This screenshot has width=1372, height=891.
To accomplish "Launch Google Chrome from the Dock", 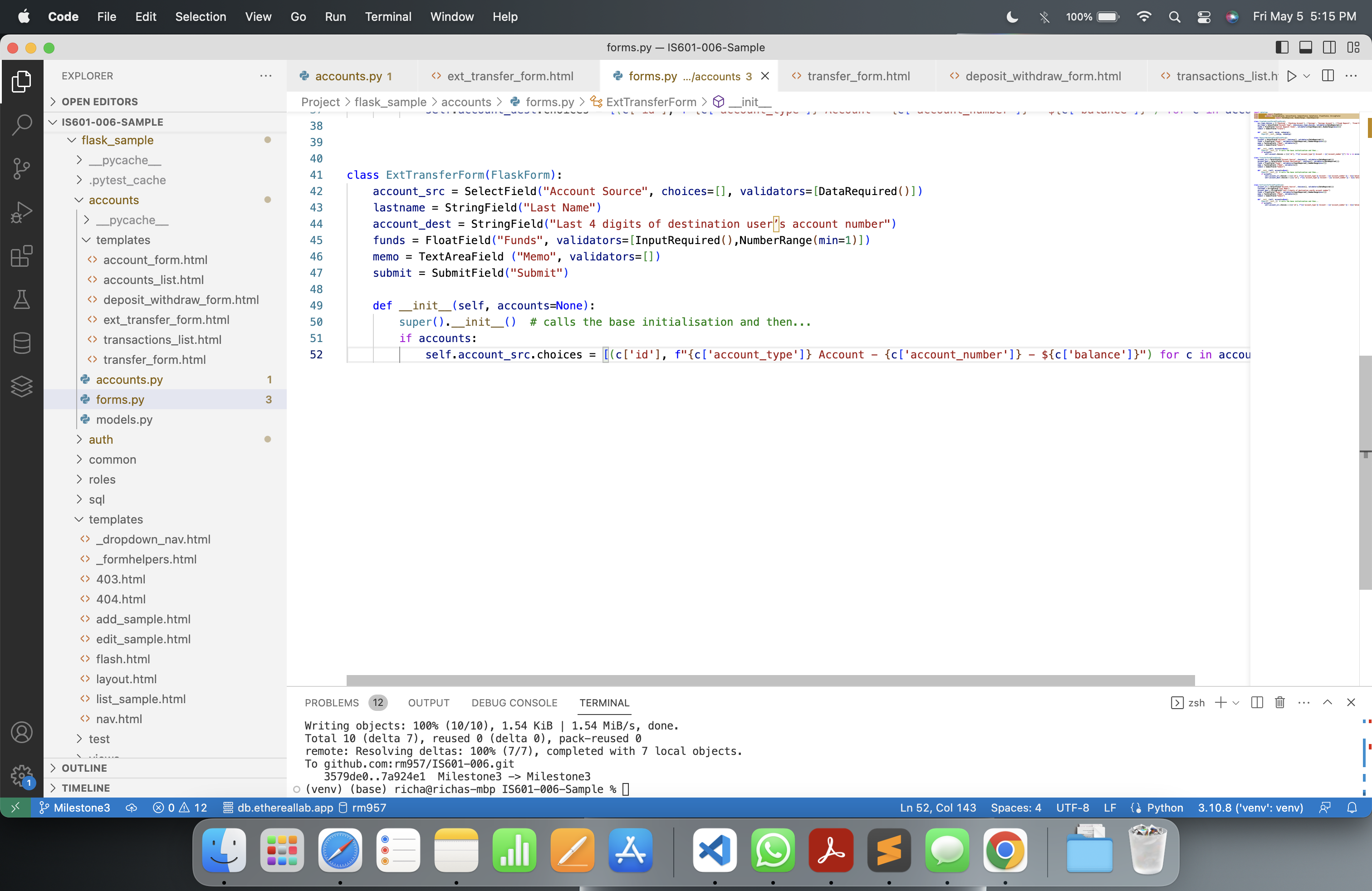I will click(1005, 850).
